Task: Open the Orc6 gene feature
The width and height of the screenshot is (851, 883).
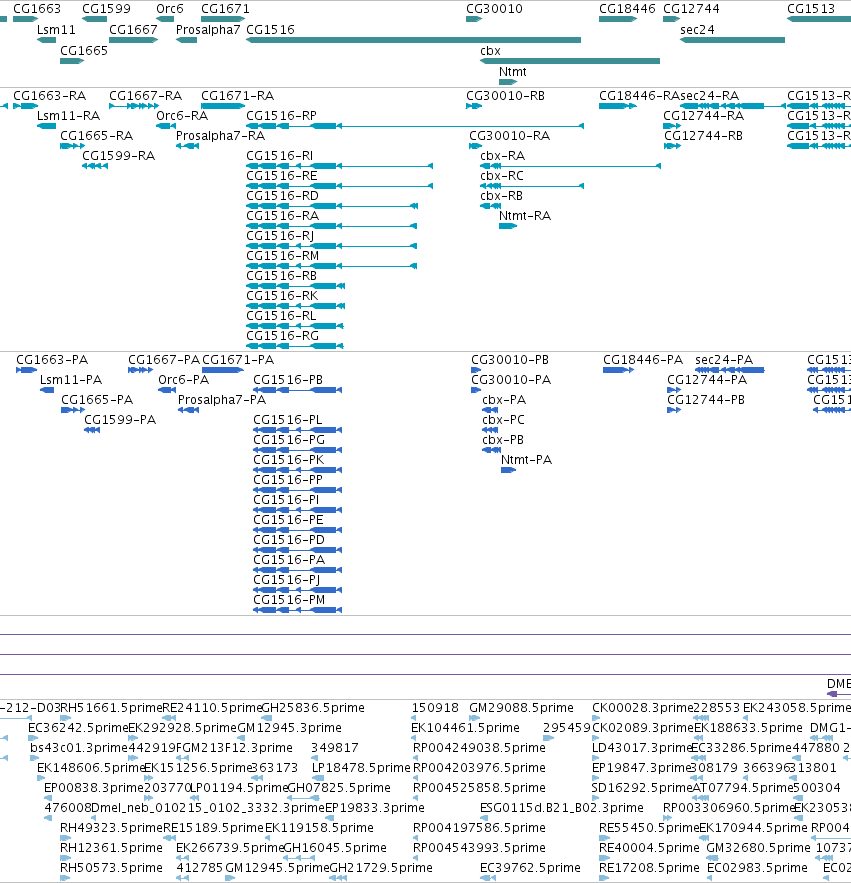Action: (x=165, y=19)
